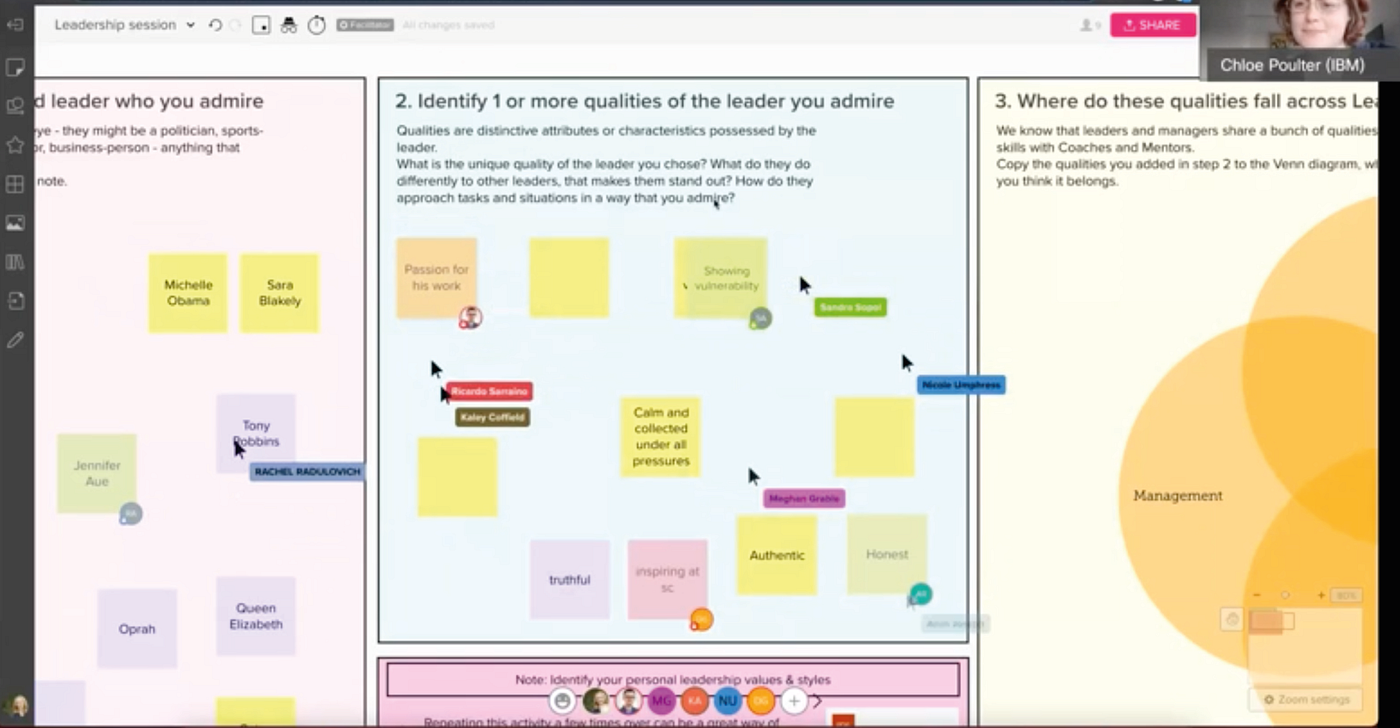Toggle the minimap visibility icon
The image size is (1400, 728).
[261, 24]
